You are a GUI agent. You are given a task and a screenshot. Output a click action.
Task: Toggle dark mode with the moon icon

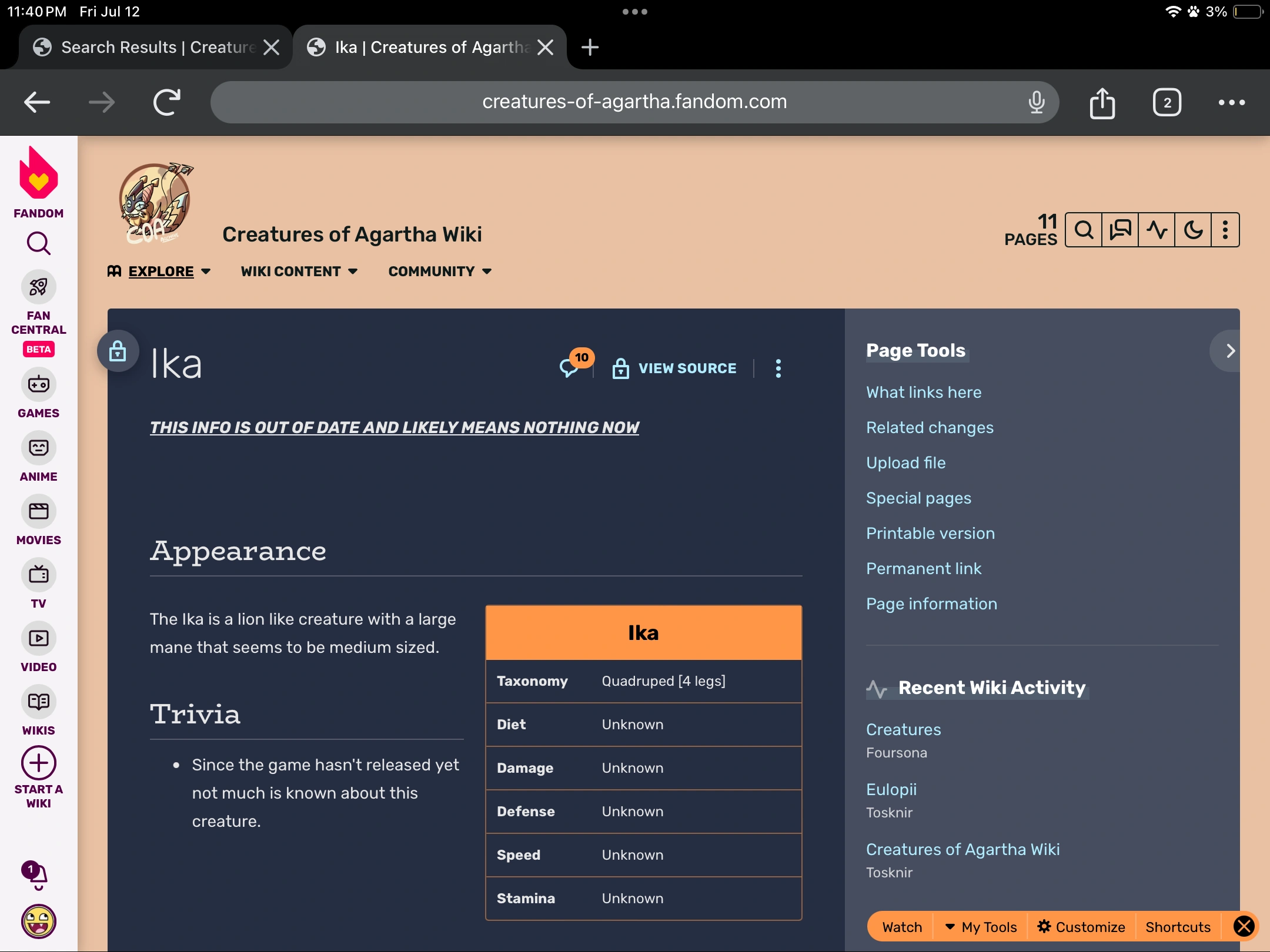1193,230
